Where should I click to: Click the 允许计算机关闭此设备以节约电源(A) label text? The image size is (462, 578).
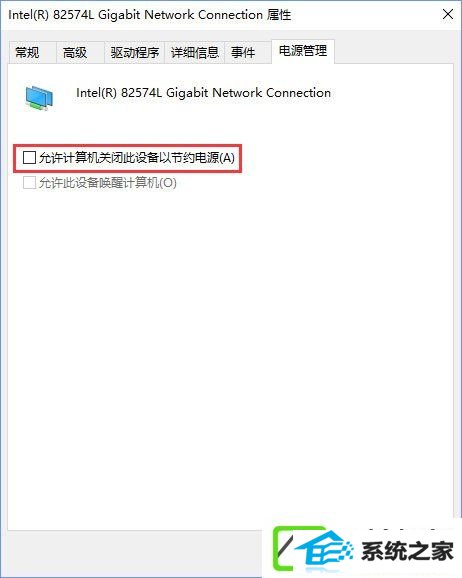(137, 158)
